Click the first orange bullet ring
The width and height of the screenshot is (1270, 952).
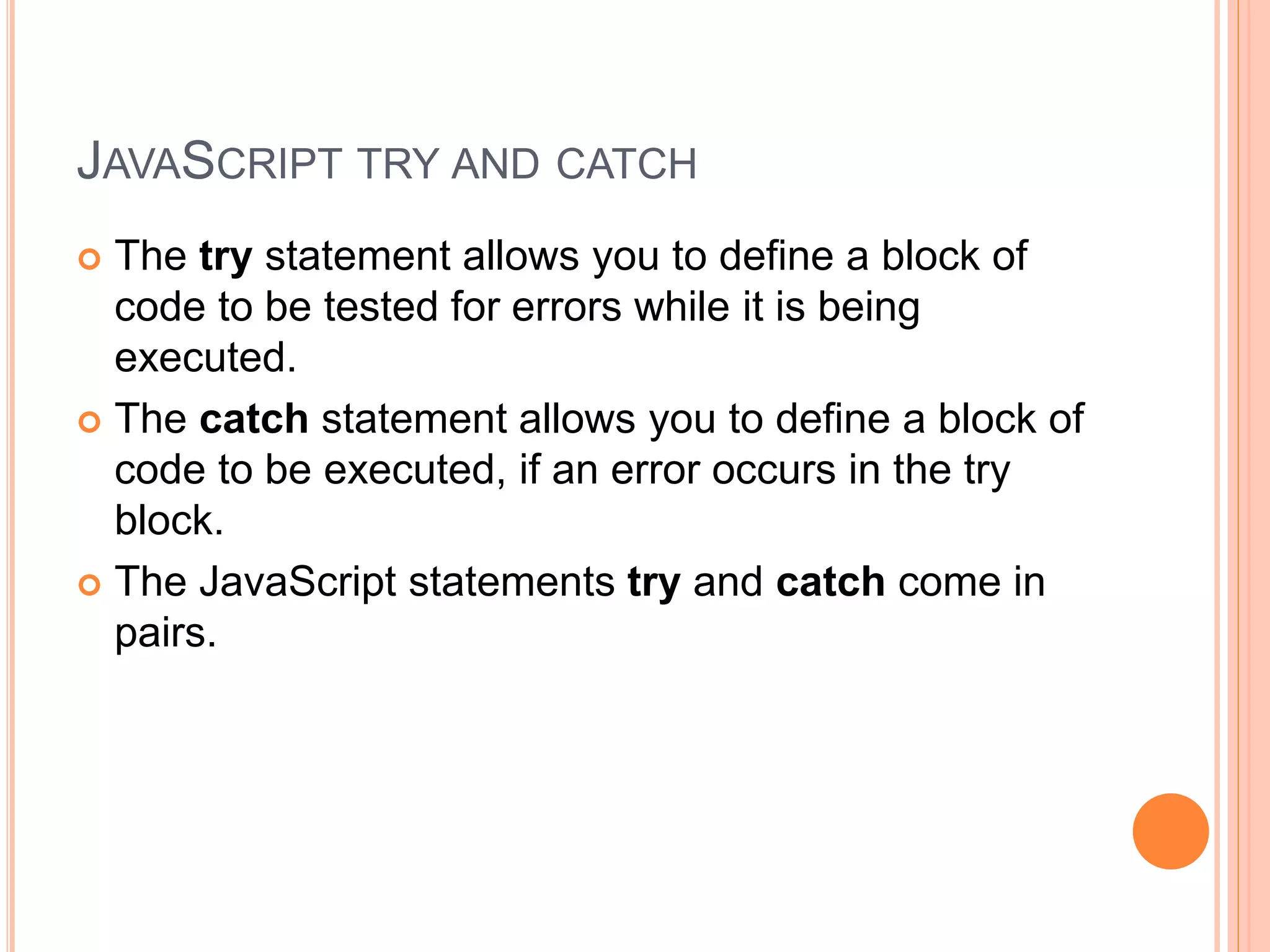click(89, 260)
